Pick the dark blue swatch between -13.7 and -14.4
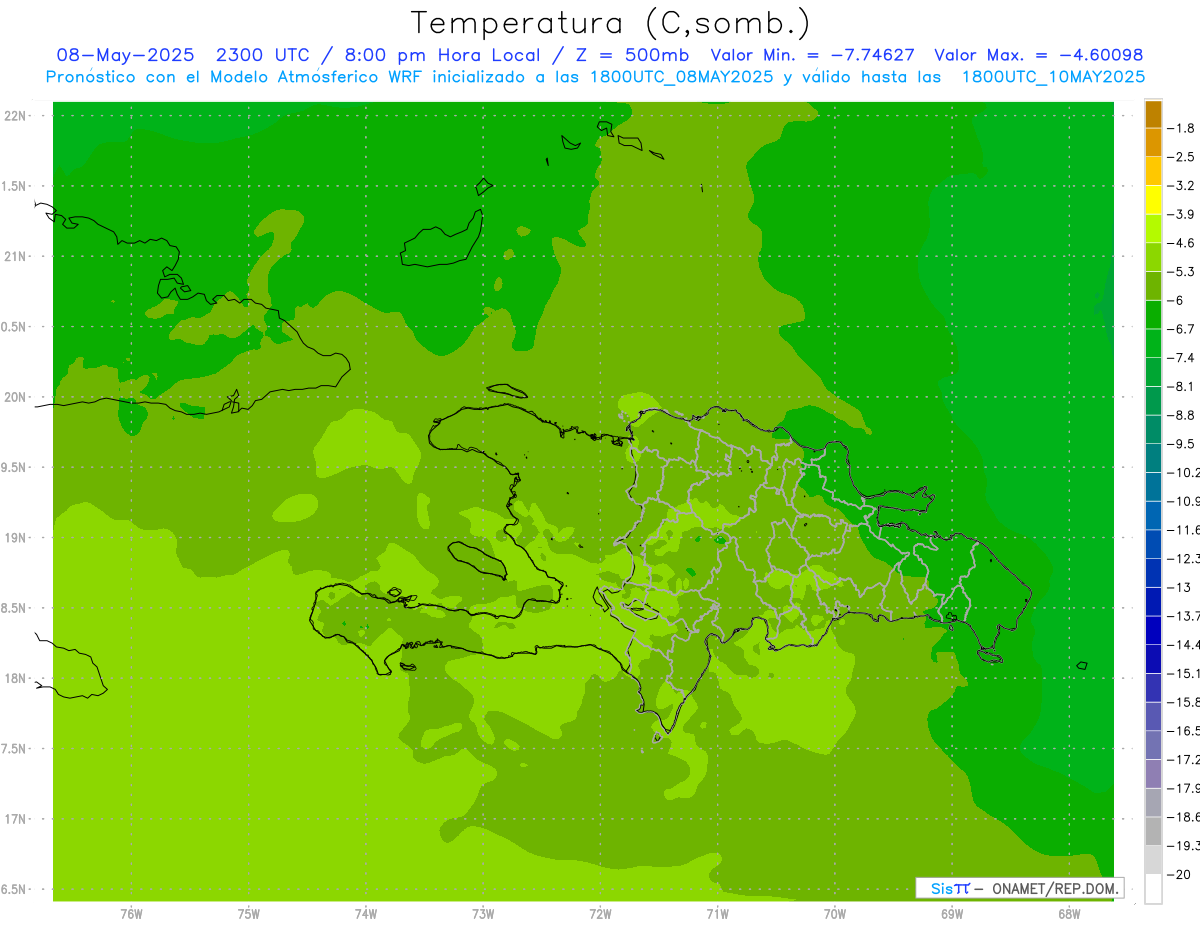 point(1153,630)
